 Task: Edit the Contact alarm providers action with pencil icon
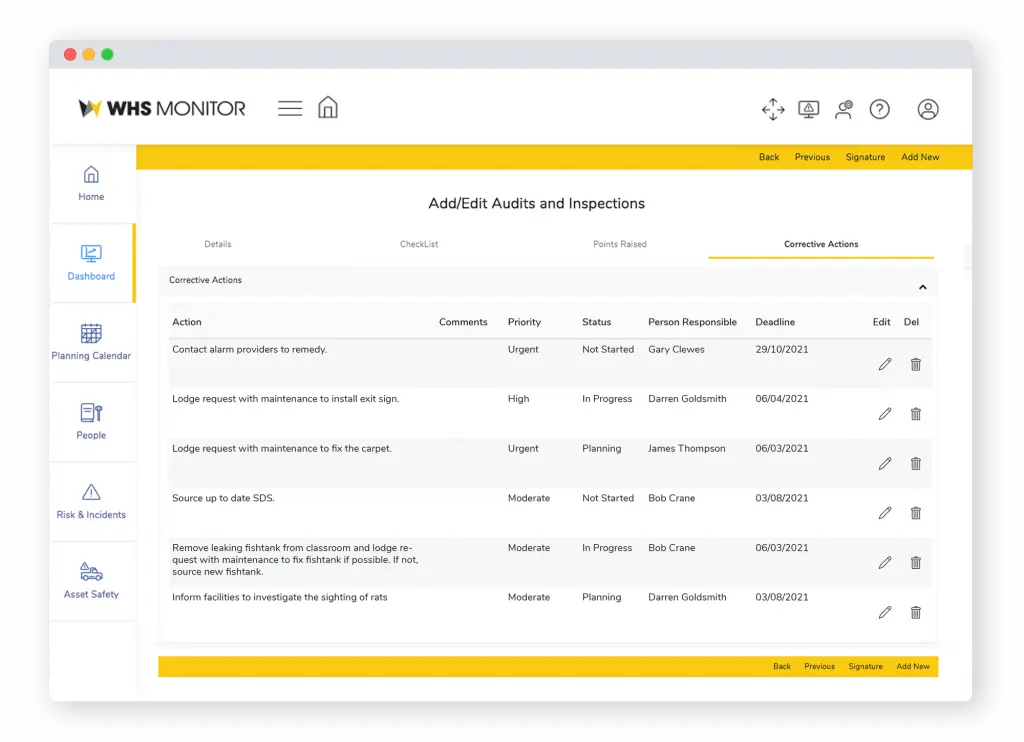click(884, 364)
